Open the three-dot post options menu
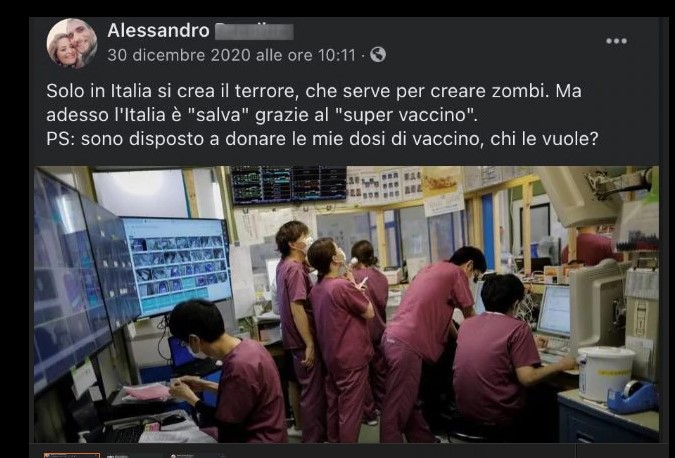Viewport: 675px width, 458px height. [616, 41]
